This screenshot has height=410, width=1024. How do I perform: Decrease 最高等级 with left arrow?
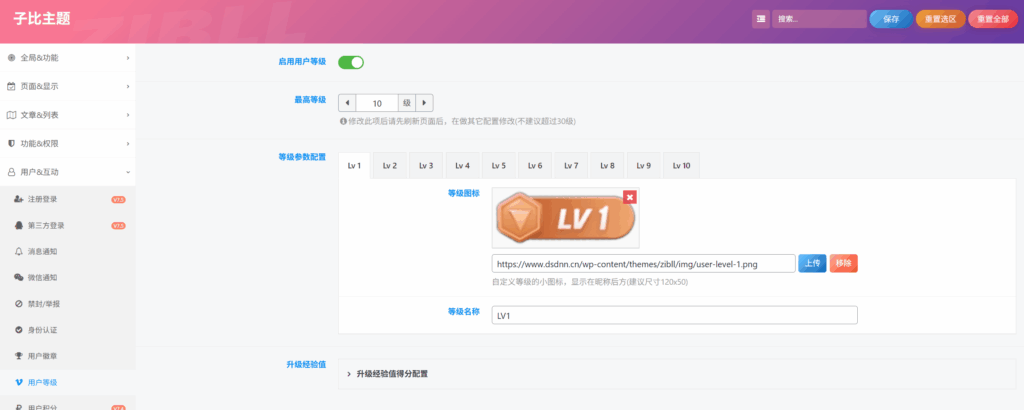[347, 103]
